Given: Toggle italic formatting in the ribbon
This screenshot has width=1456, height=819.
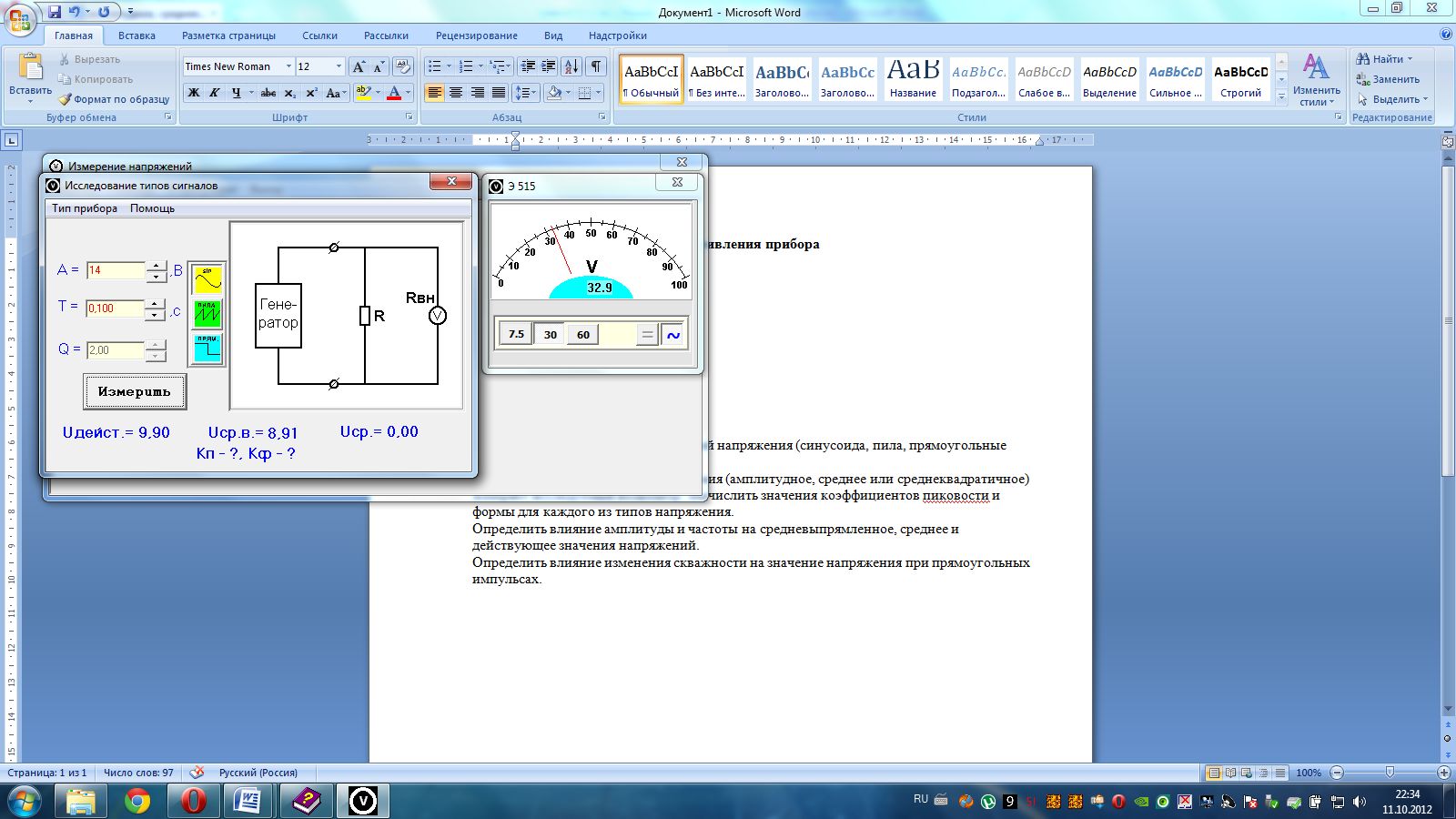Looking at the screenshot, I should pyautogui.click(x=215, y=93).
